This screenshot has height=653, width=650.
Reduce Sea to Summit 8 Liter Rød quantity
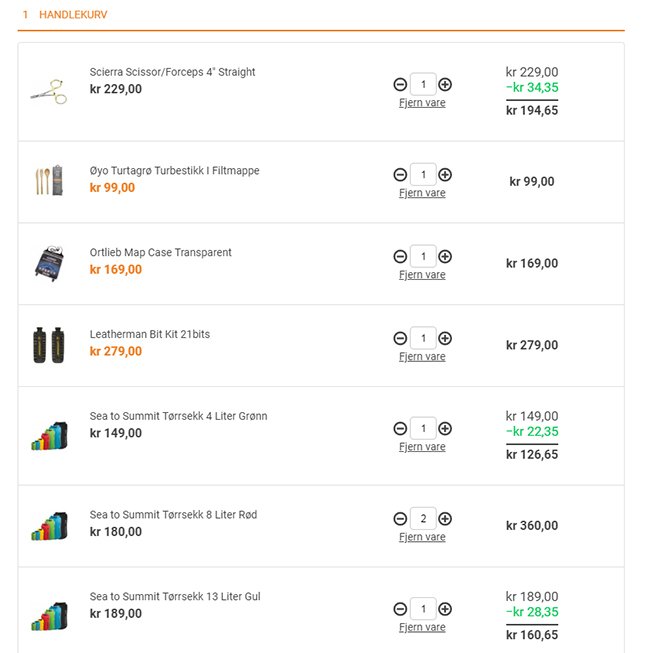click(x=400, y=519)
